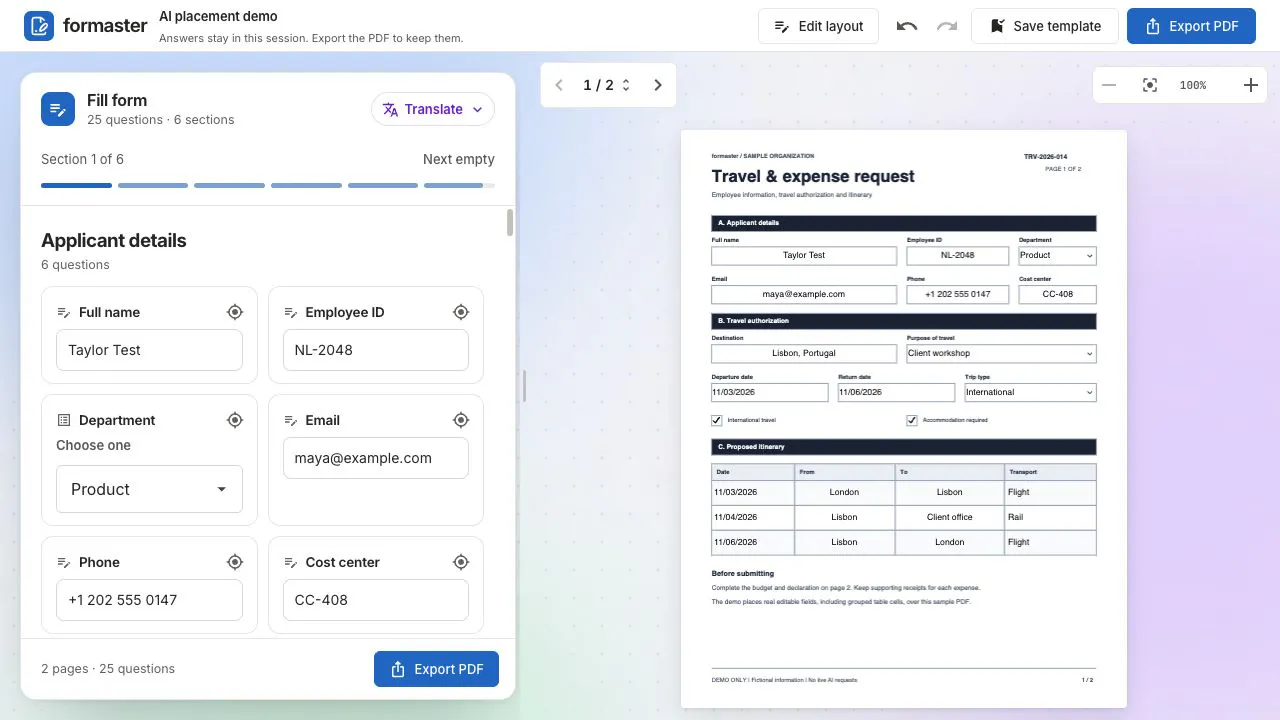Viewport: 1280px width, 720px height.
Task: Toggle the Accommodation required checkbox
Action: coord(912,420)
